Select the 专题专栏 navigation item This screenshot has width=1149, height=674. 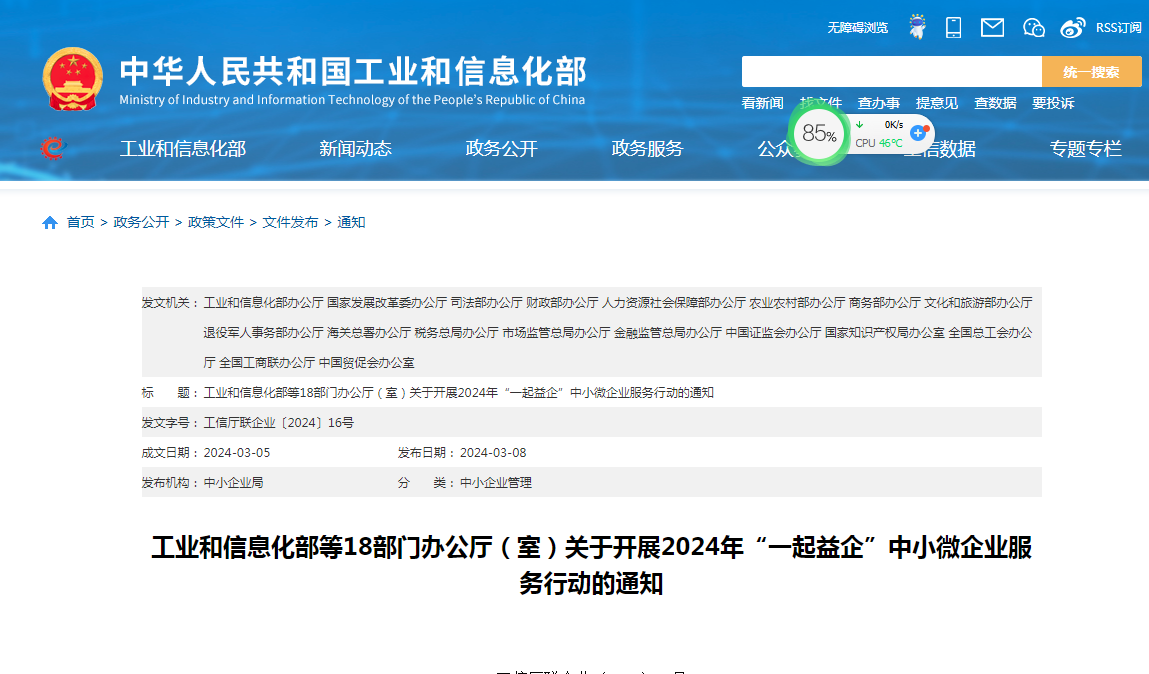[1085, 149]
